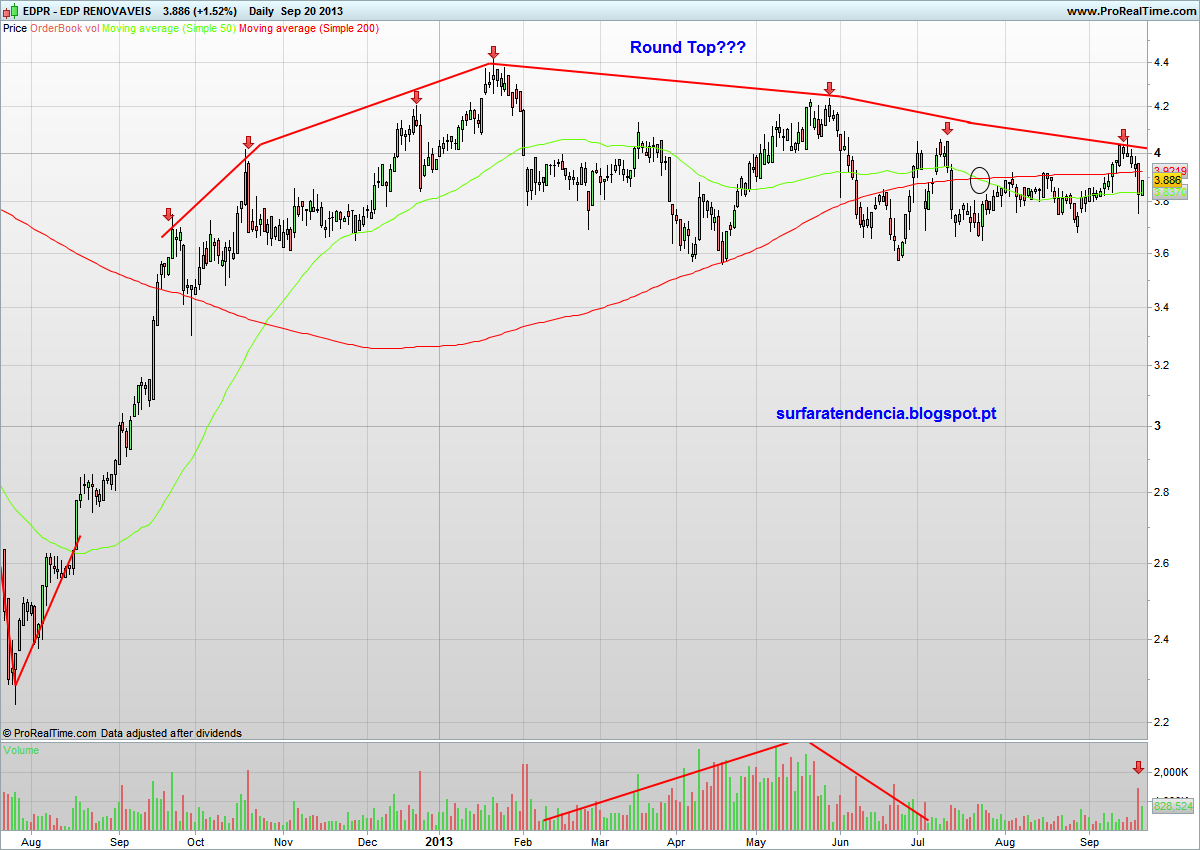Select the red arrow above the late May high

(829, 89)
